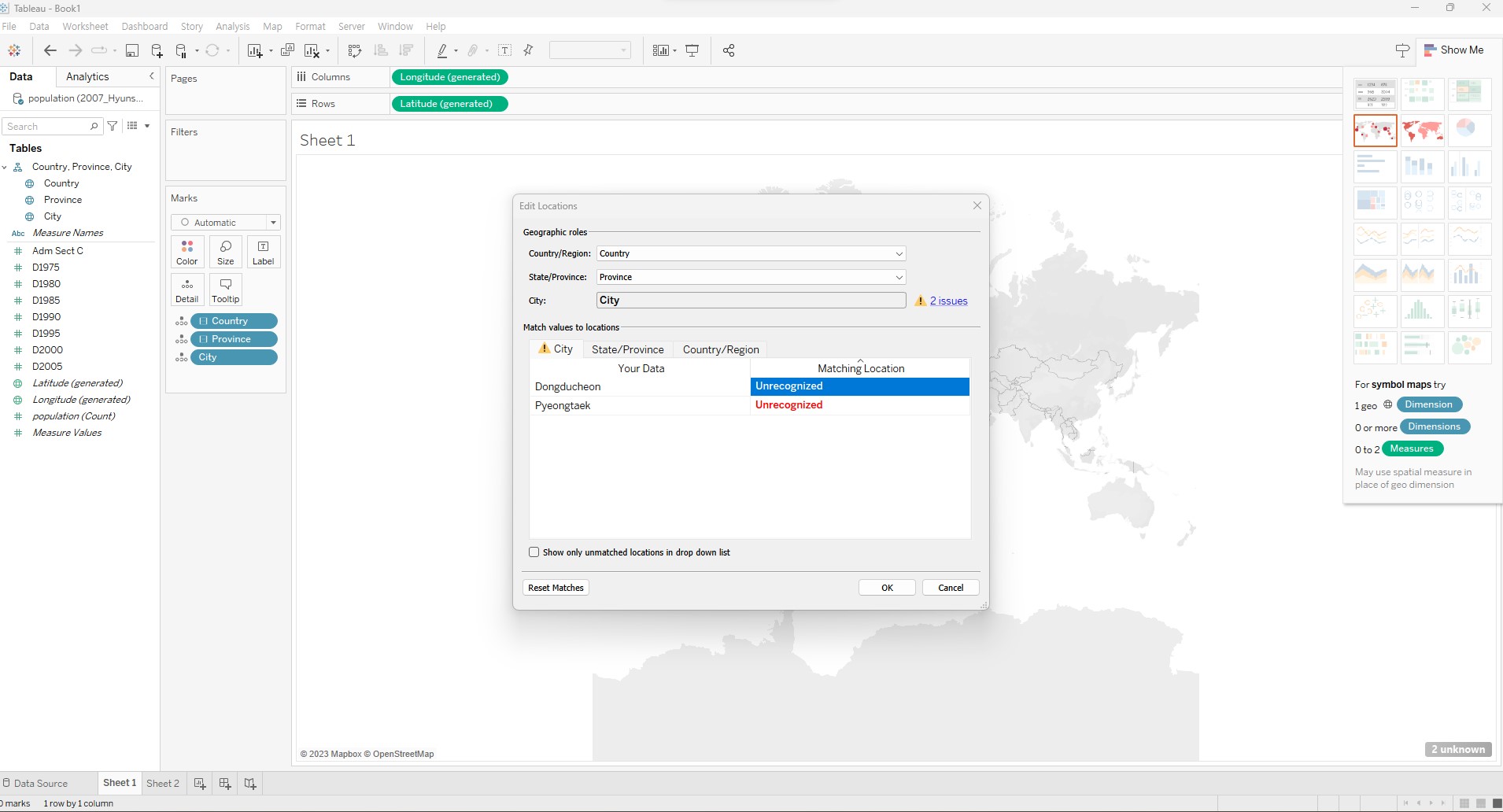This screenshot has width=1503, height=812.
Task: Enable Show only unmatched locations checkbox
Action: (x=534, y=552)
